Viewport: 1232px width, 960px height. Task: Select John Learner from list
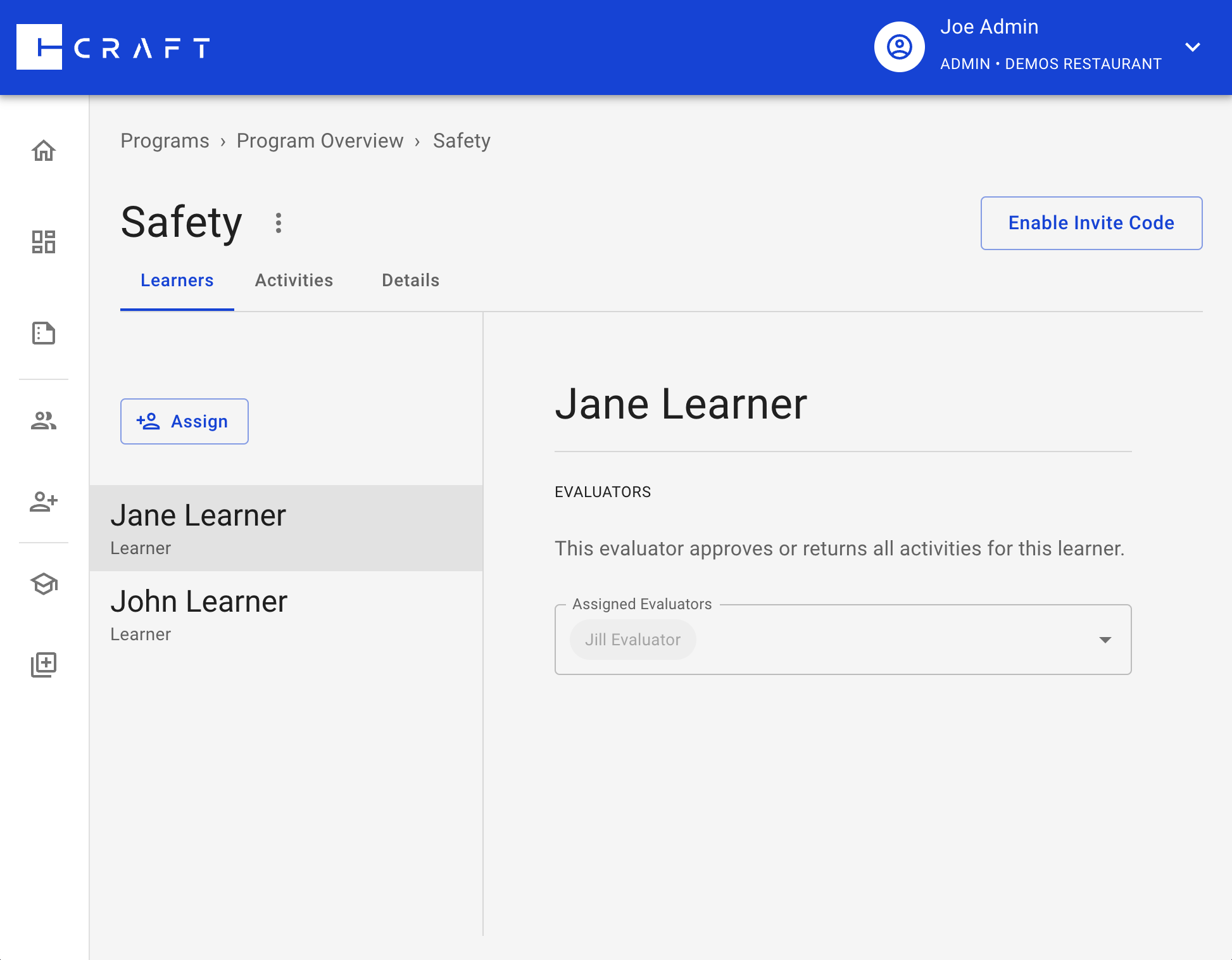pos(286,613)
